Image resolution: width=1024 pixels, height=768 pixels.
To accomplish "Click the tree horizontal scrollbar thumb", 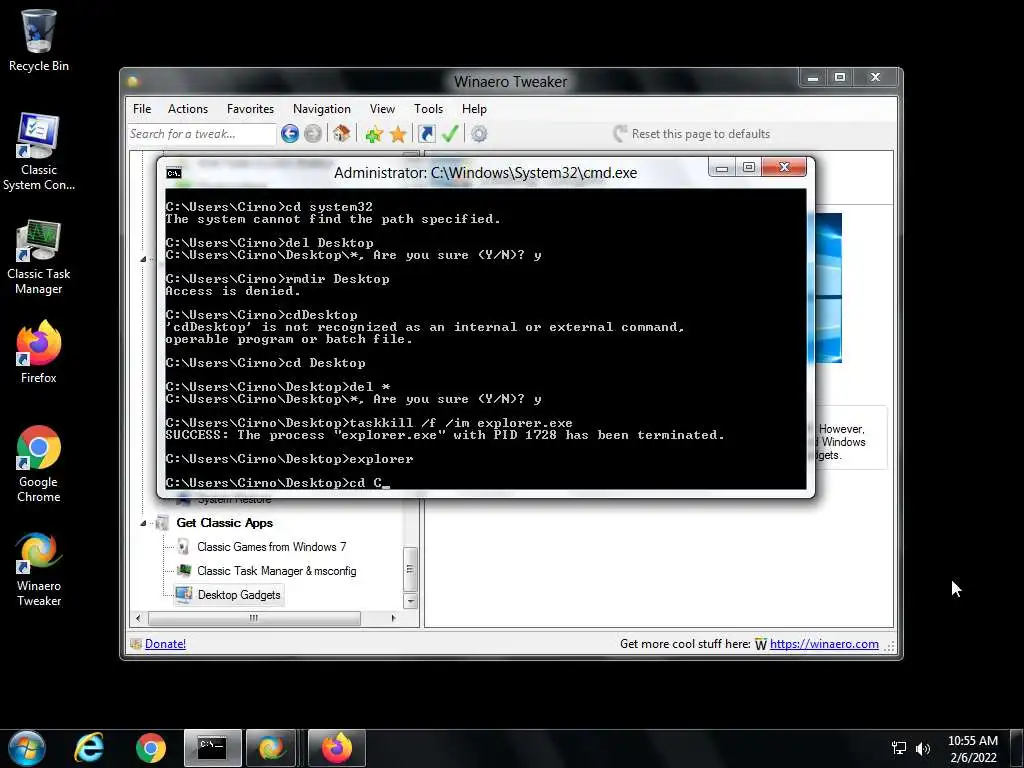I will pos(254,618).
